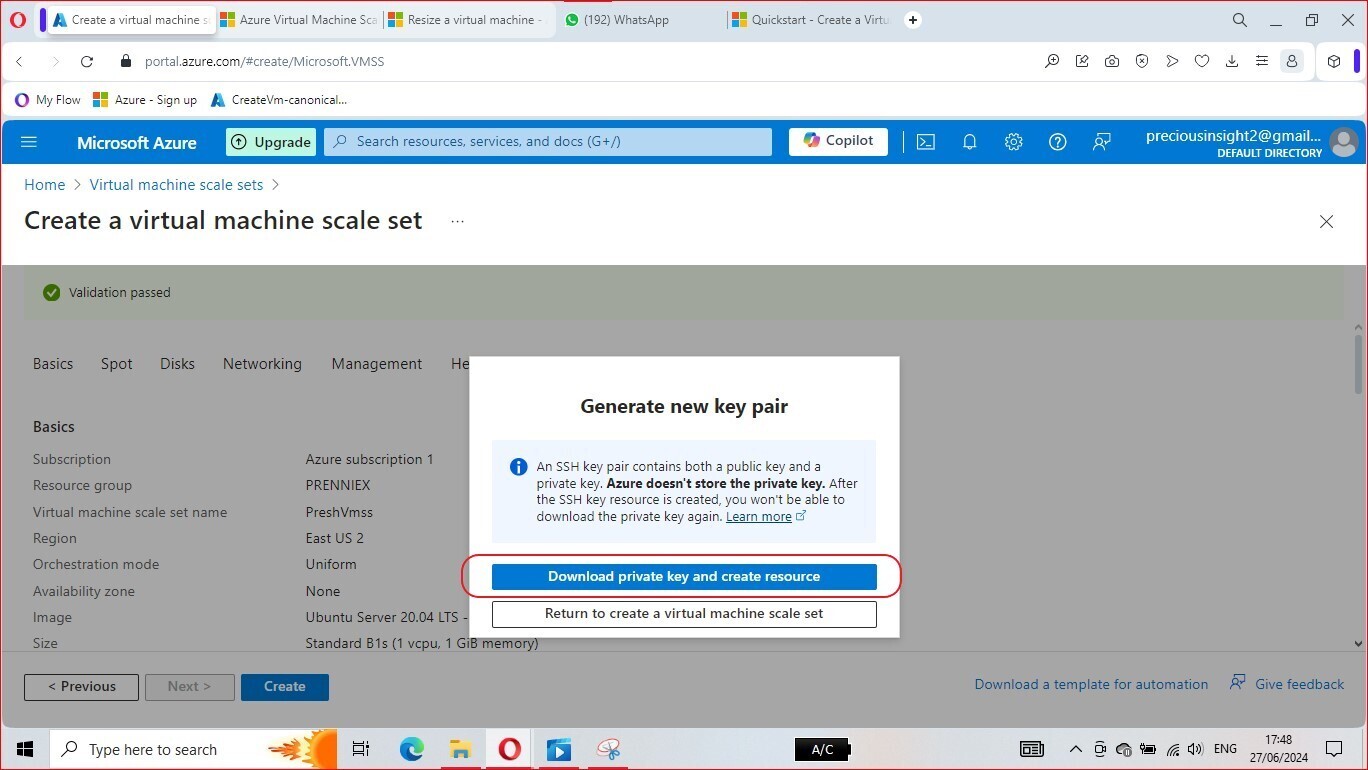The width and height of the screenshot is (1368, 770).
Task: Click the Opera icon on the taskbar
Action: click(x=509, y=749)
